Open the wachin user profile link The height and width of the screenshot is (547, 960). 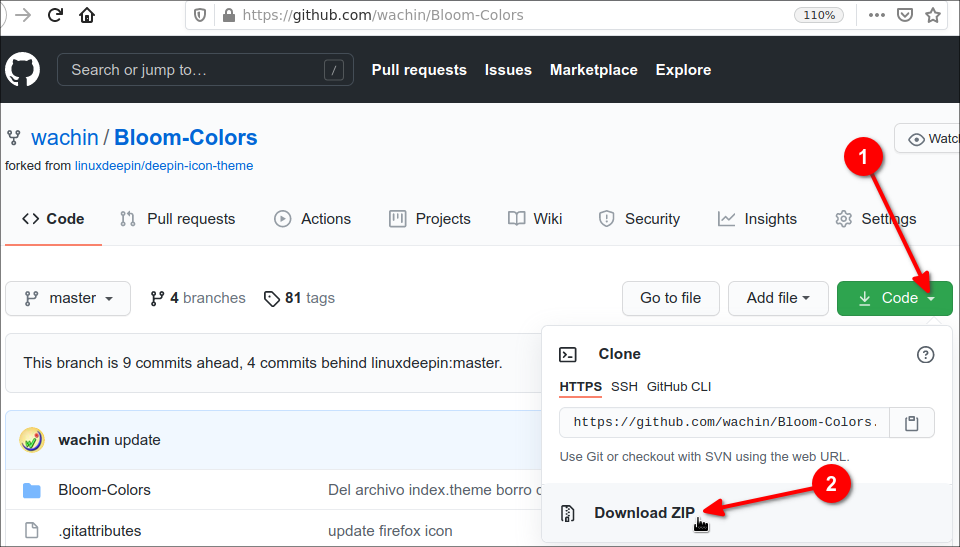[65, 137]
